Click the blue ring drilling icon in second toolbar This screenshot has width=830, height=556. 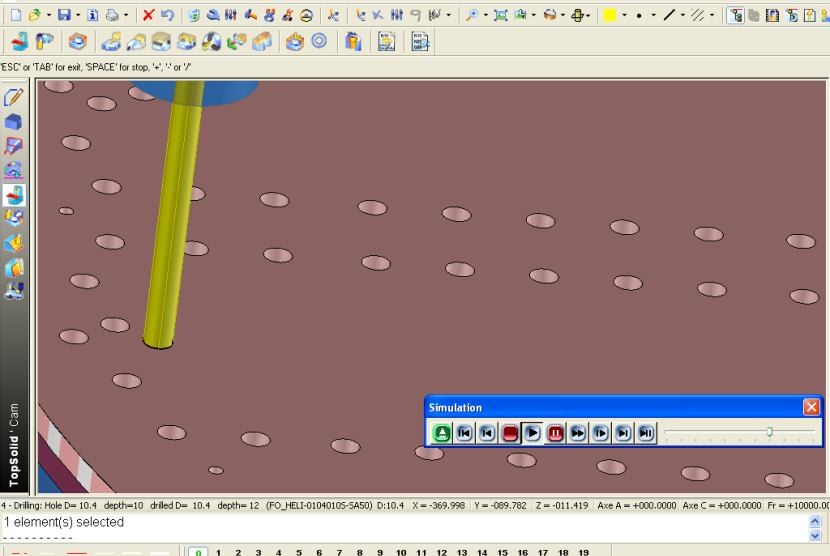[319, 41]
